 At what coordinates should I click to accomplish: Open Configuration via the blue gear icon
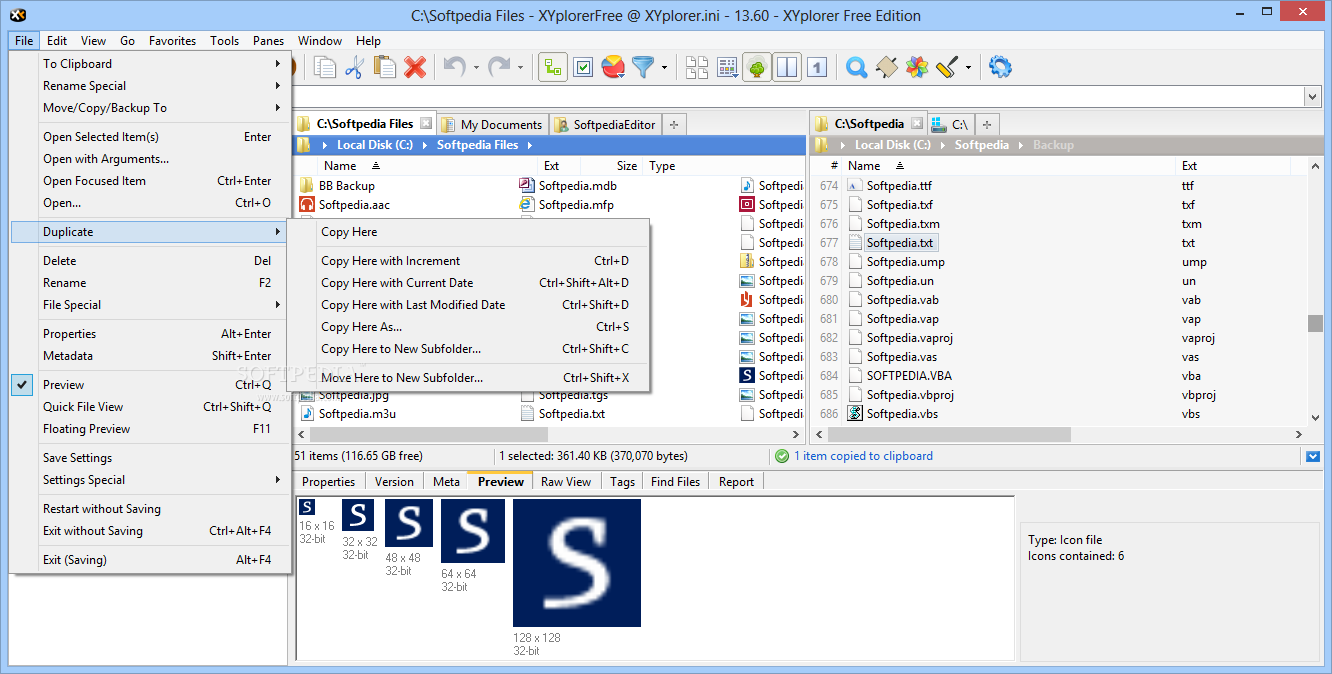point(1000,67)
